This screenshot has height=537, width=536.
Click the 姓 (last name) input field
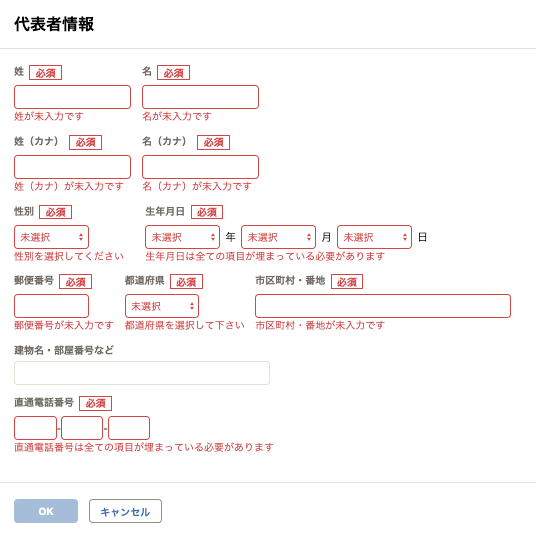coord(72,97)
